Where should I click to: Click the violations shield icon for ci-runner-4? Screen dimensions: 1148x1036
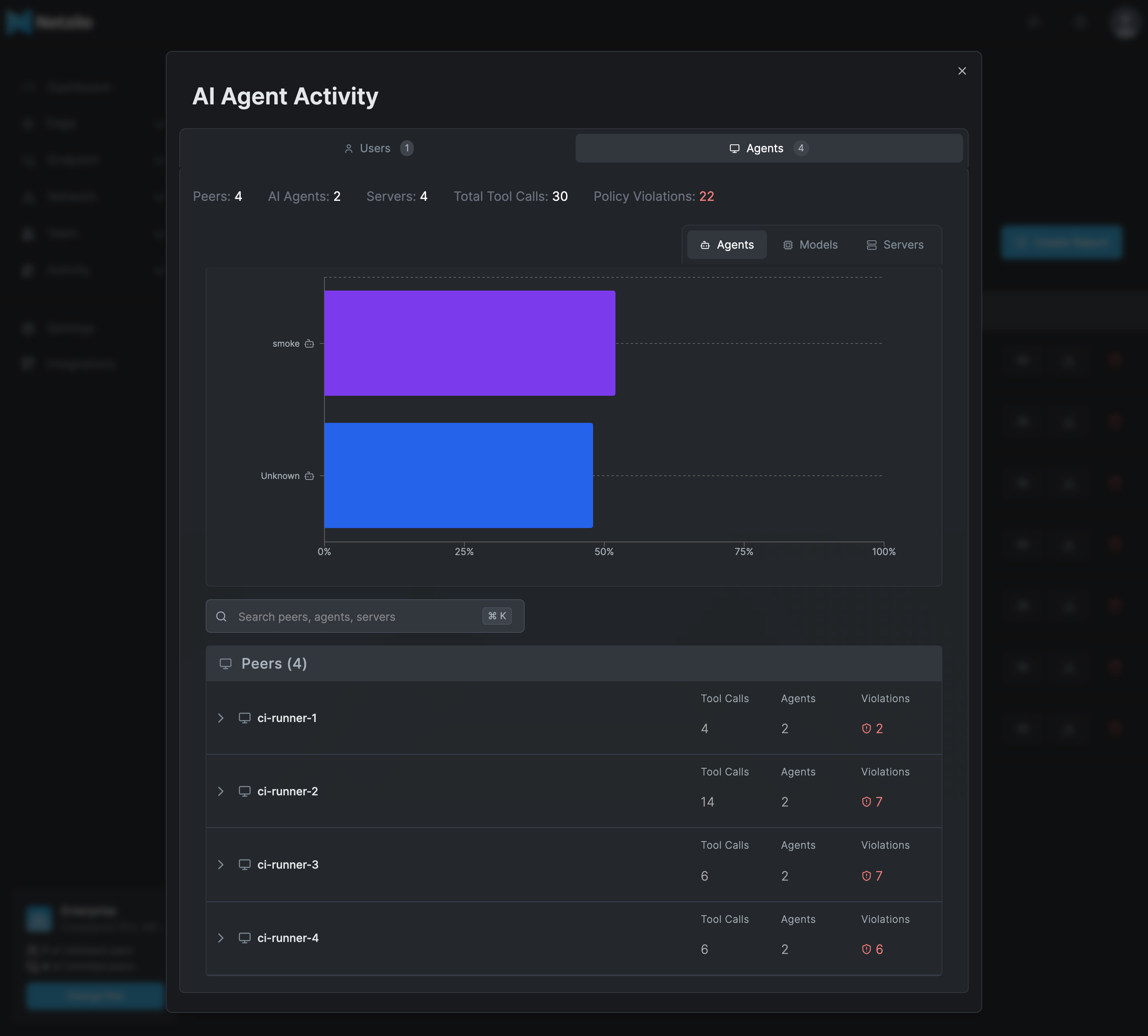tap(866, 950)
